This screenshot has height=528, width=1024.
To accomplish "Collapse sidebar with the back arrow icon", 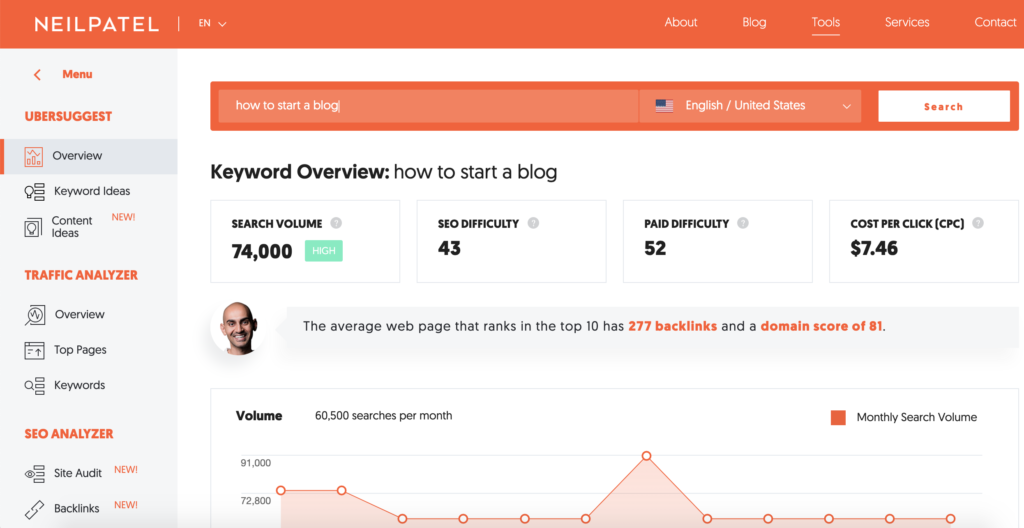I will coord(37,74).
